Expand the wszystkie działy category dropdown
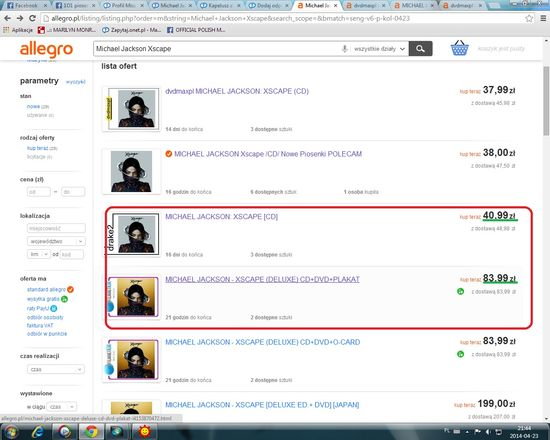 (379, 49)
